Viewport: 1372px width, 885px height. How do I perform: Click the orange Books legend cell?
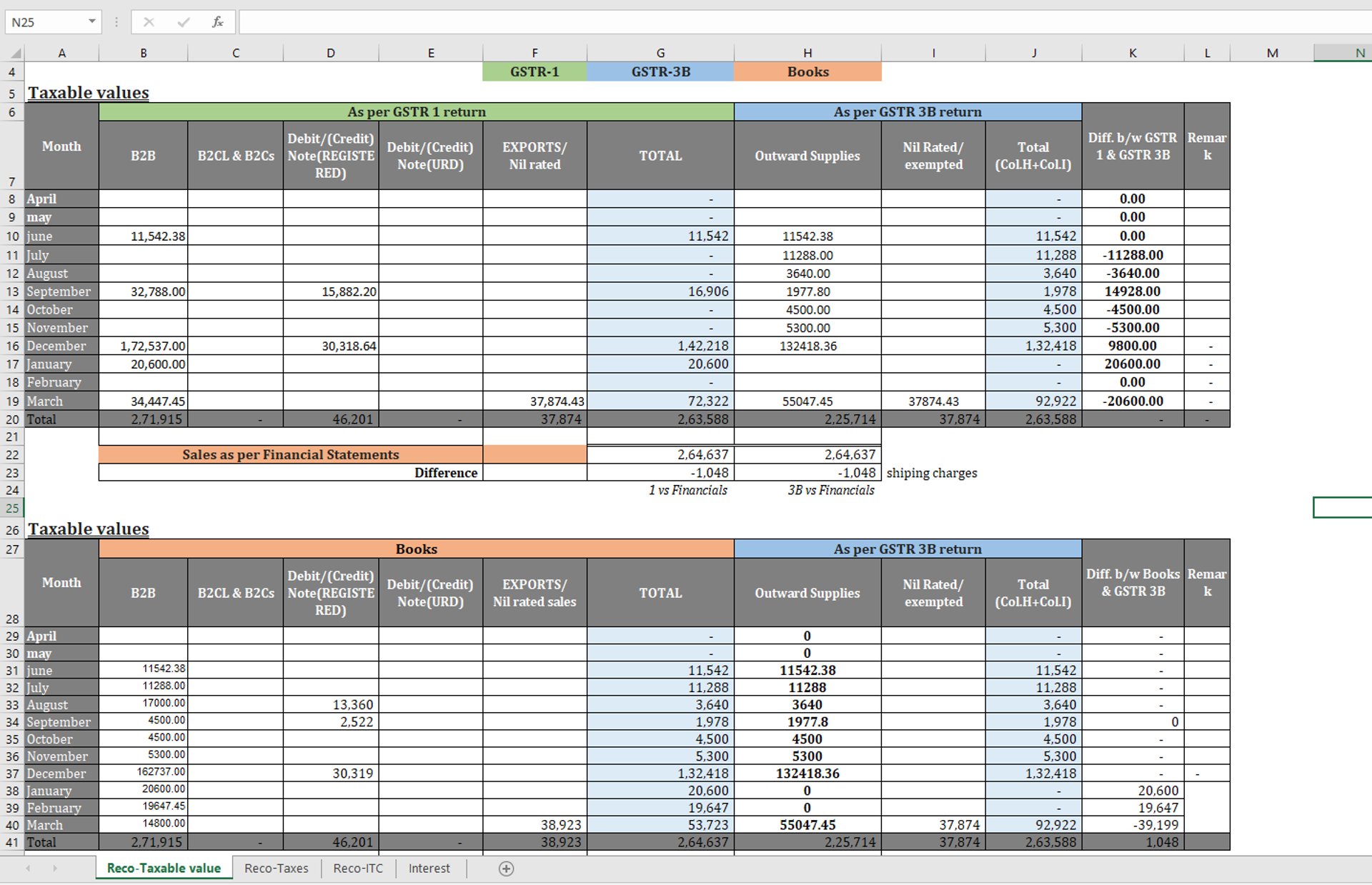click(x=807, y=71)
